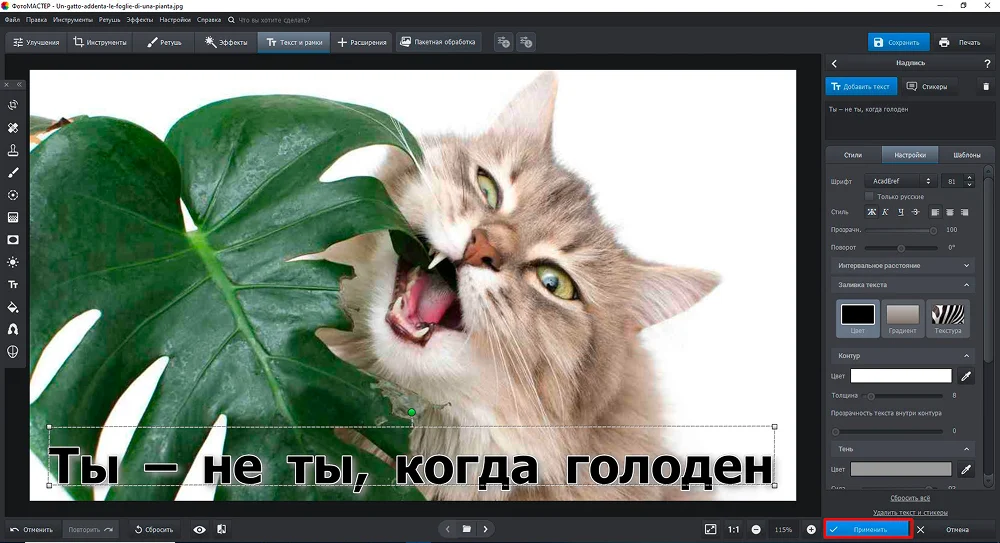Toggle the eye preview icon
This screenshot has width=1000, height=543.
click(200, 530)
